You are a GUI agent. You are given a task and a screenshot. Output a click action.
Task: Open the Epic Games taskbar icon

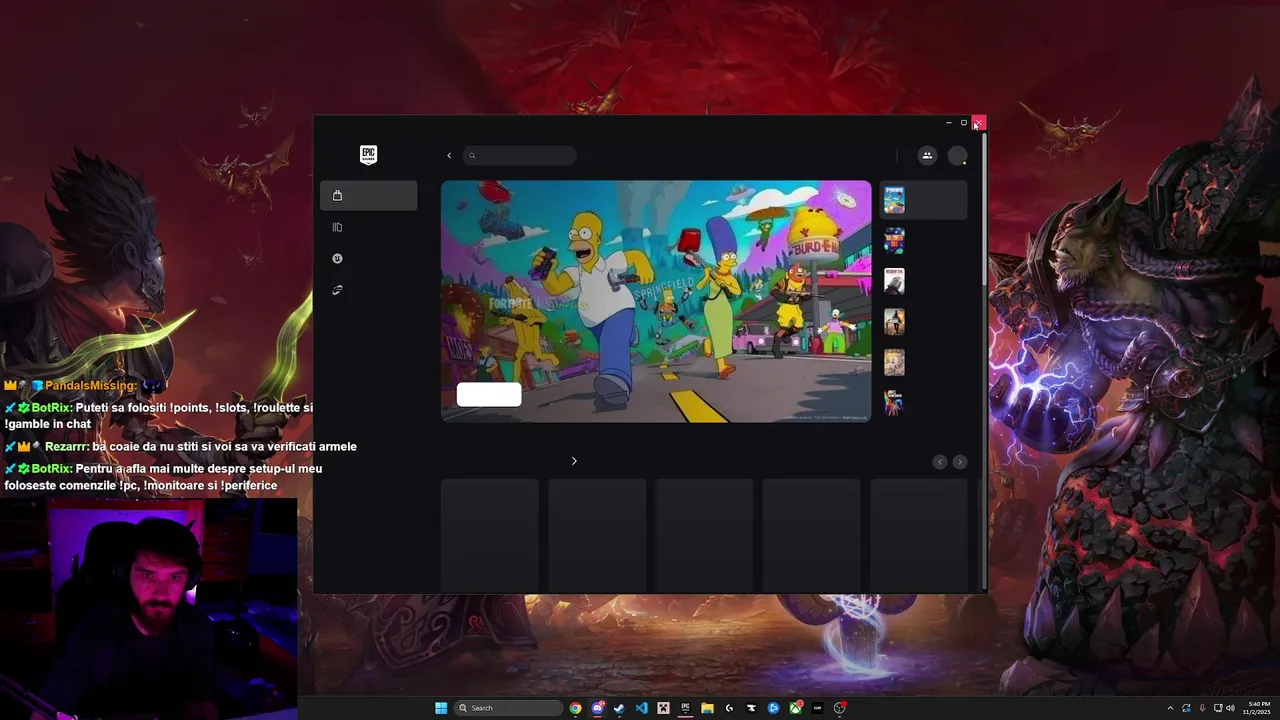coord(685,708)
